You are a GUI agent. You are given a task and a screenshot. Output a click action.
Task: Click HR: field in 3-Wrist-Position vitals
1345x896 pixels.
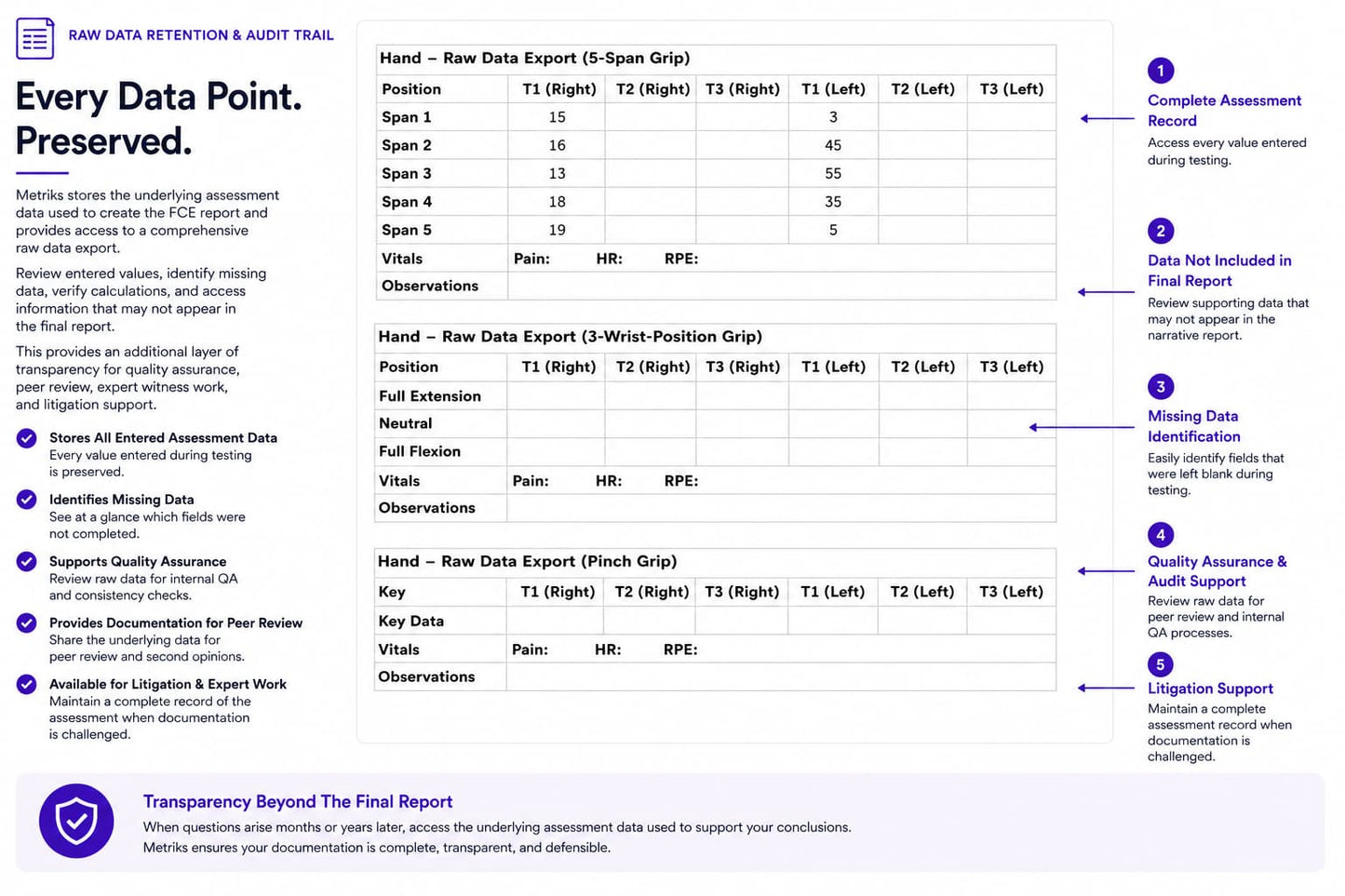coord(609,481)
